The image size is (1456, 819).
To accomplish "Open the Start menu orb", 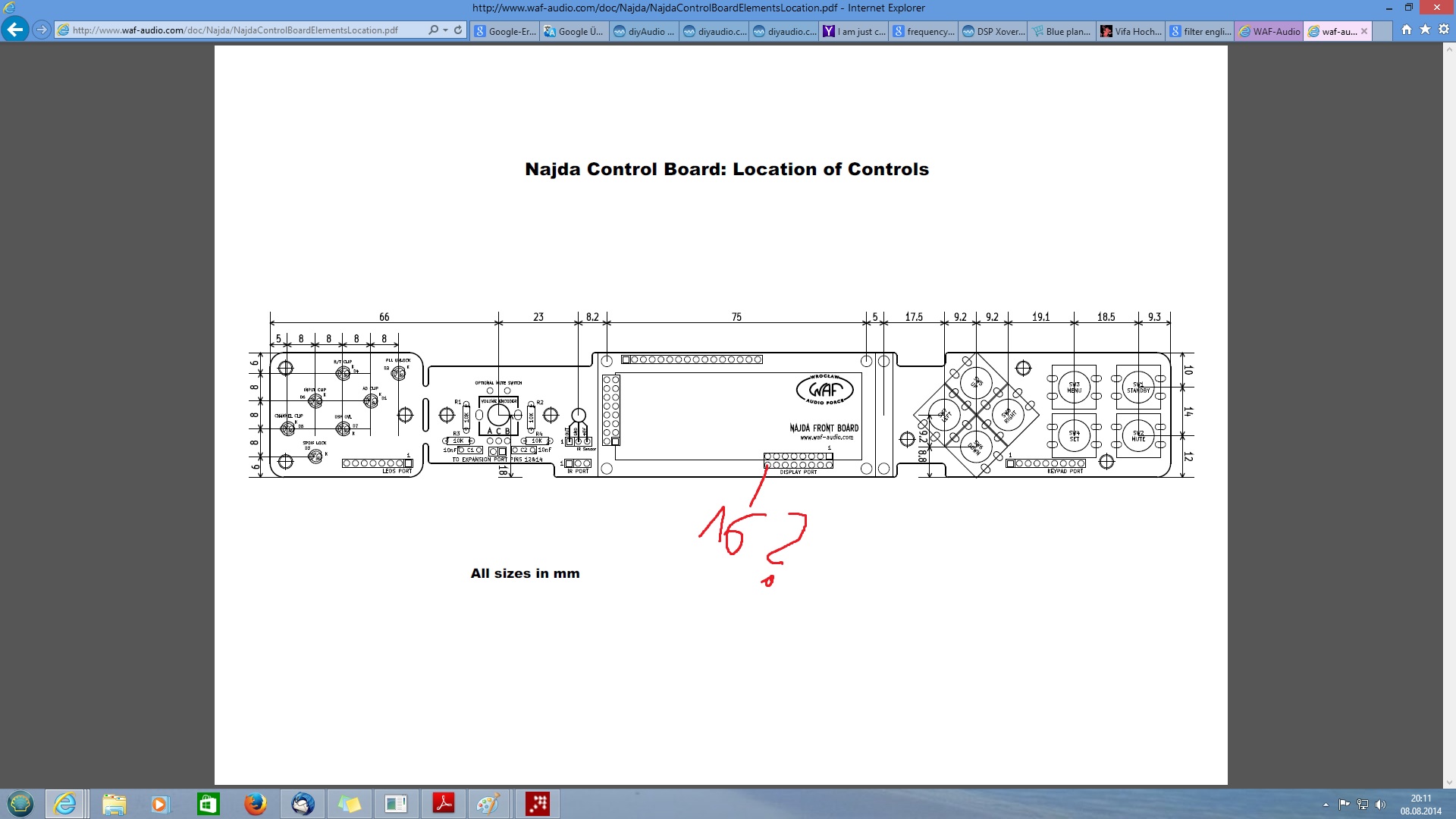I will (x=20, y=804).
